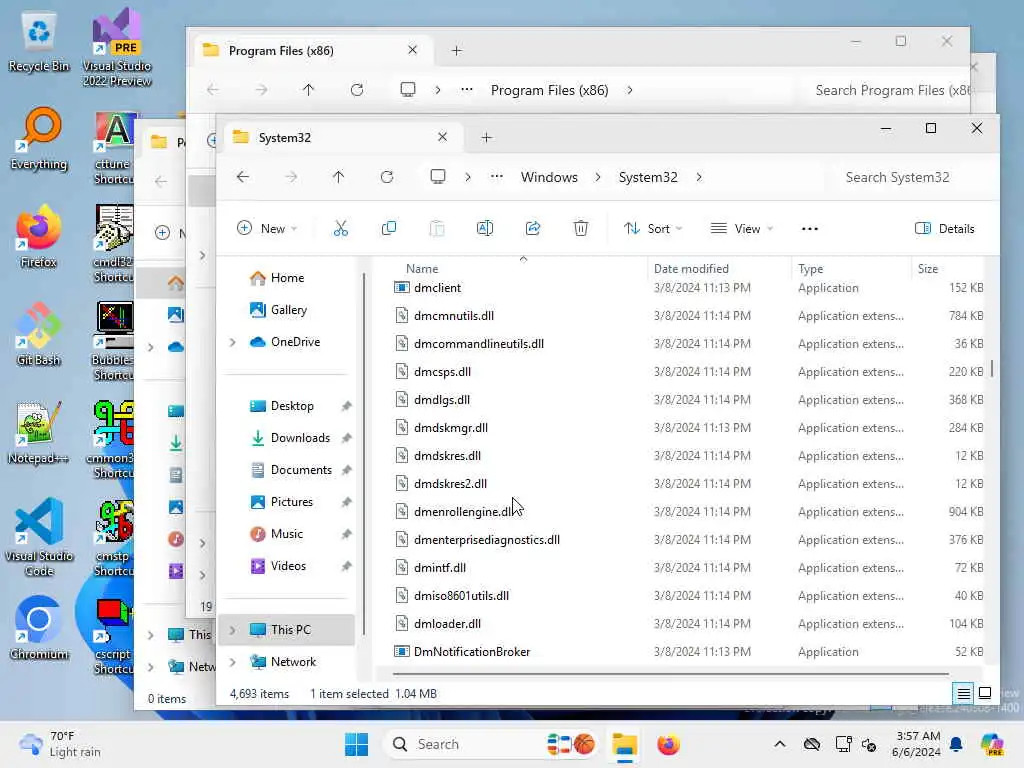Open the View dropdown menu
Image resolution: width=1024 pixels, height=768 pixels.
pyautogui.click(x=742, y=228)
